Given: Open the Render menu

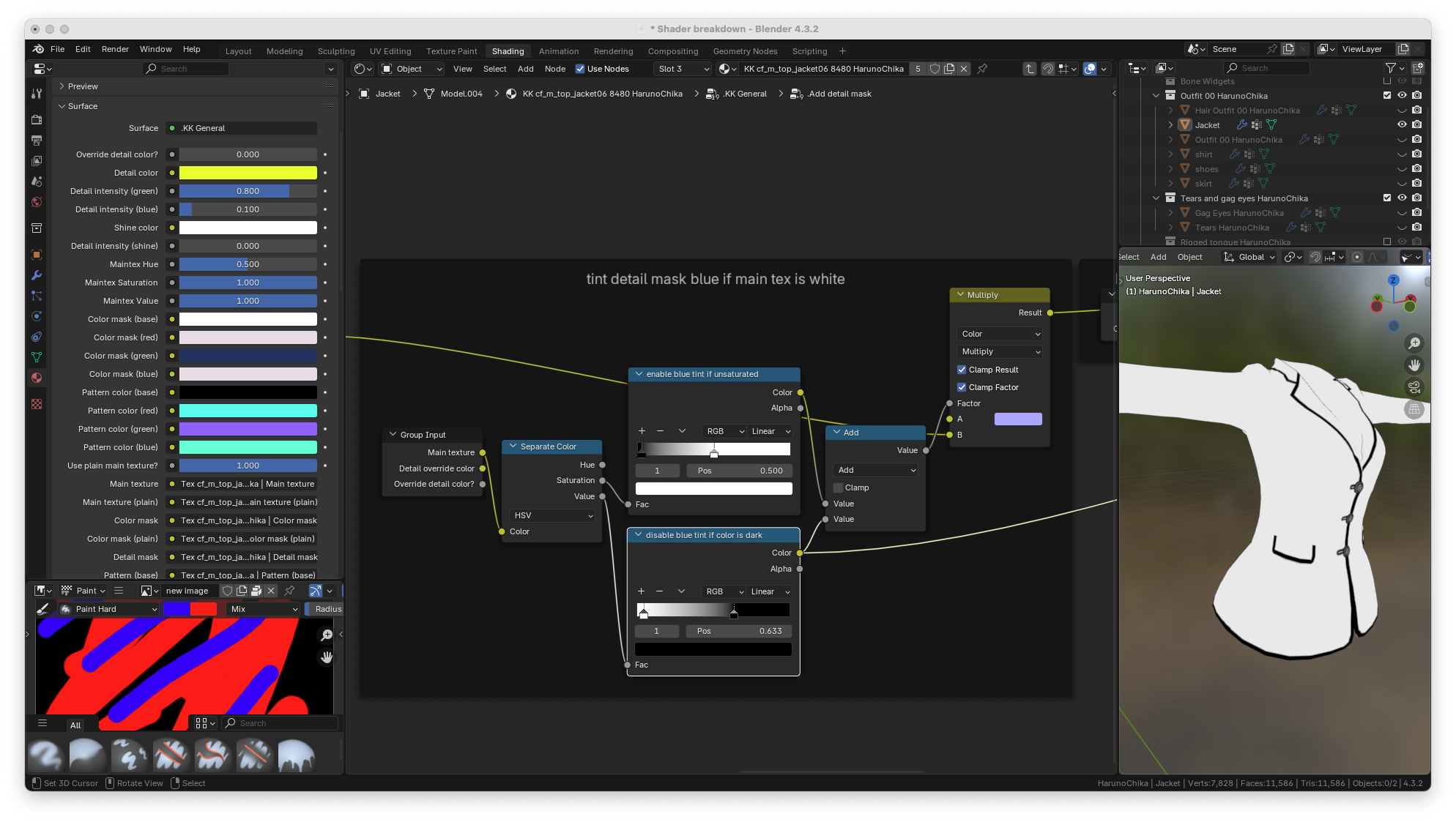Looking at the screenshot, I should (x=115, y=49).
